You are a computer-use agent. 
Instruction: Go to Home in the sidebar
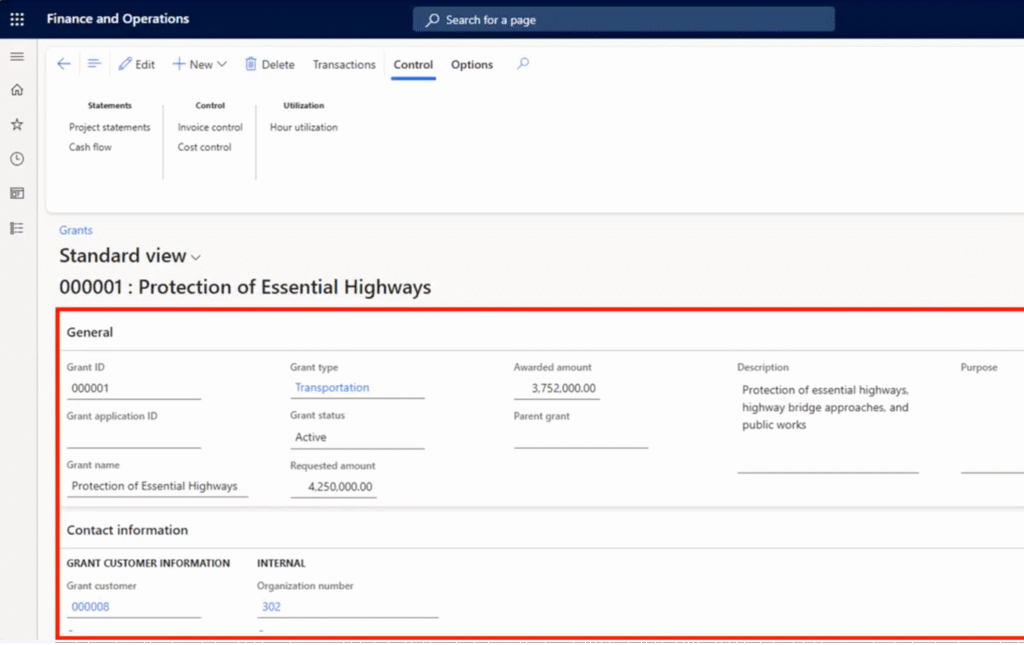pyautogui.click(x=17, y=90)
